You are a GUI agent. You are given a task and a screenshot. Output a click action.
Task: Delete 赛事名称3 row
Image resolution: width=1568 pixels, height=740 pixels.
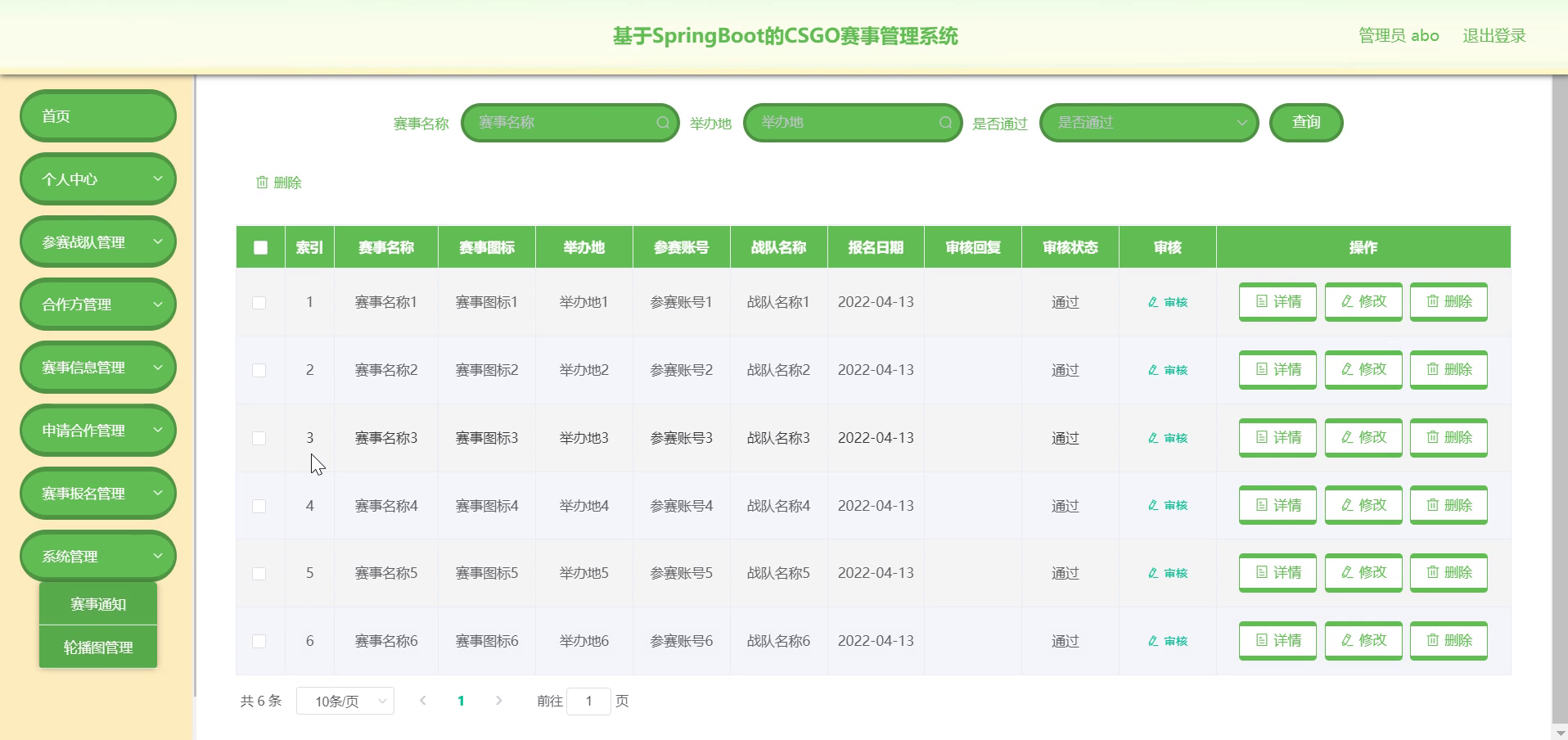1449,438
